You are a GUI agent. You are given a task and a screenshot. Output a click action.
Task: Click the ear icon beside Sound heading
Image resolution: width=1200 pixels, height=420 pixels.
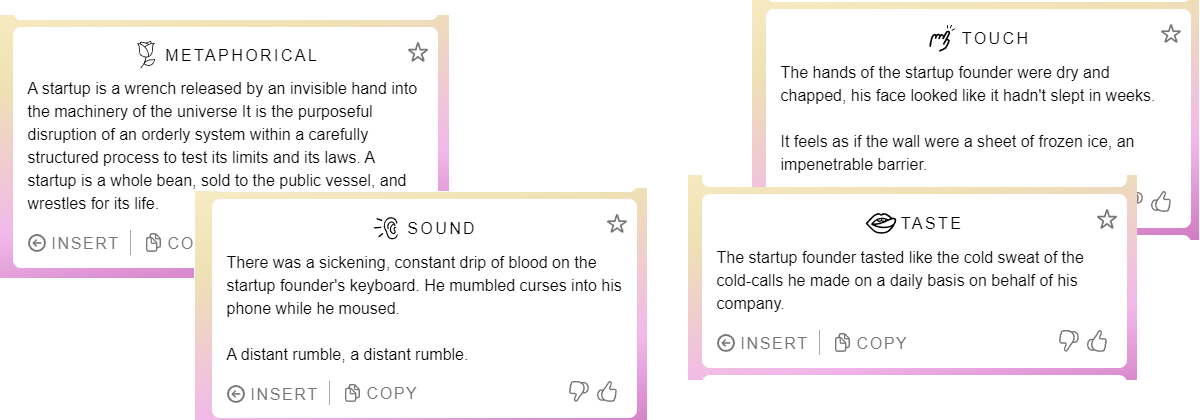point(386,228)
